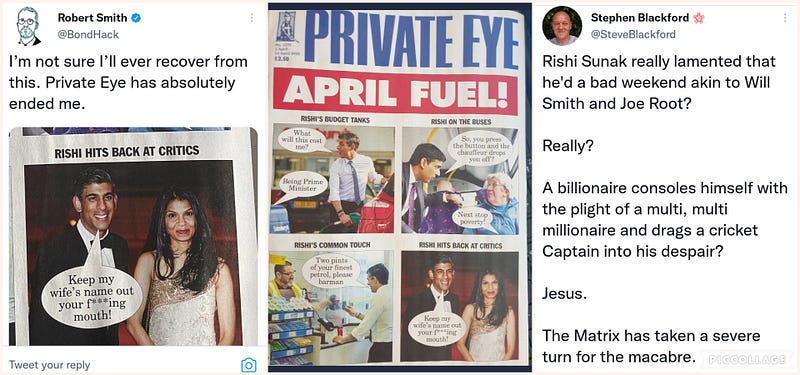Viewport: 800px width, 375px height.
Task: Click the PicCollage watermark logo
Action: point(748,360)
